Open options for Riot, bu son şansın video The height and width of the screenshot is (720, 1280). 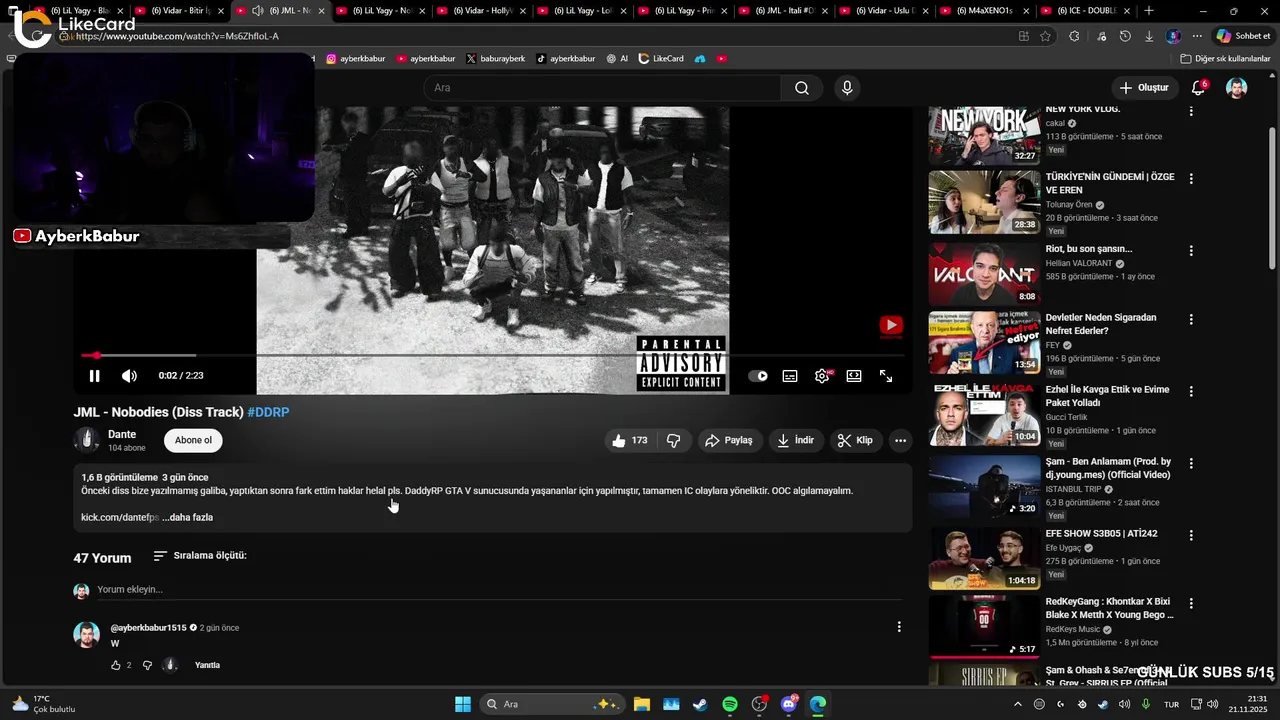click(x=1191, y=250)
